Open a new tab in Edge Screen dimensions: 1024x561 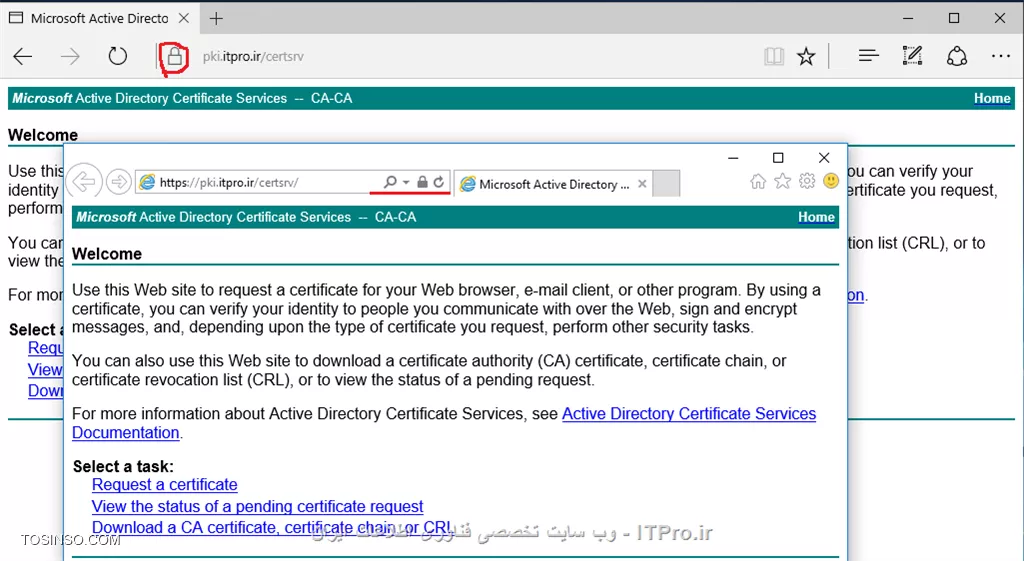216,18
